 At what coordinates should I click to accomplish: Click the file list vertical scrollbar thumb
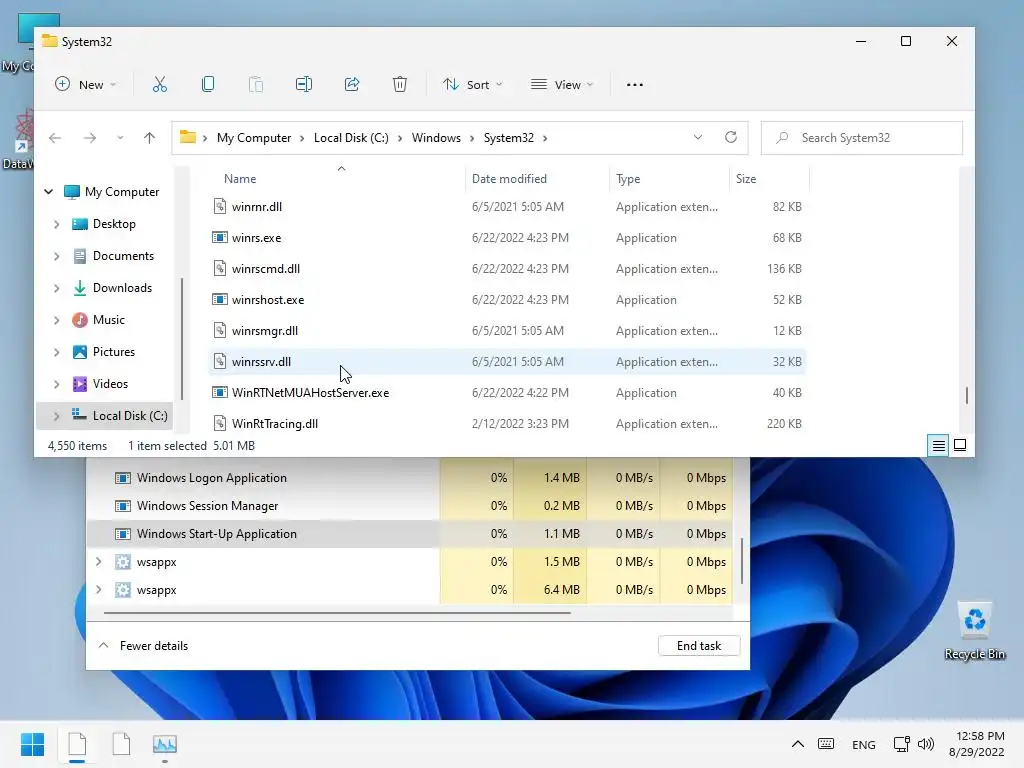pyautogui.click(x=967, y=395)
